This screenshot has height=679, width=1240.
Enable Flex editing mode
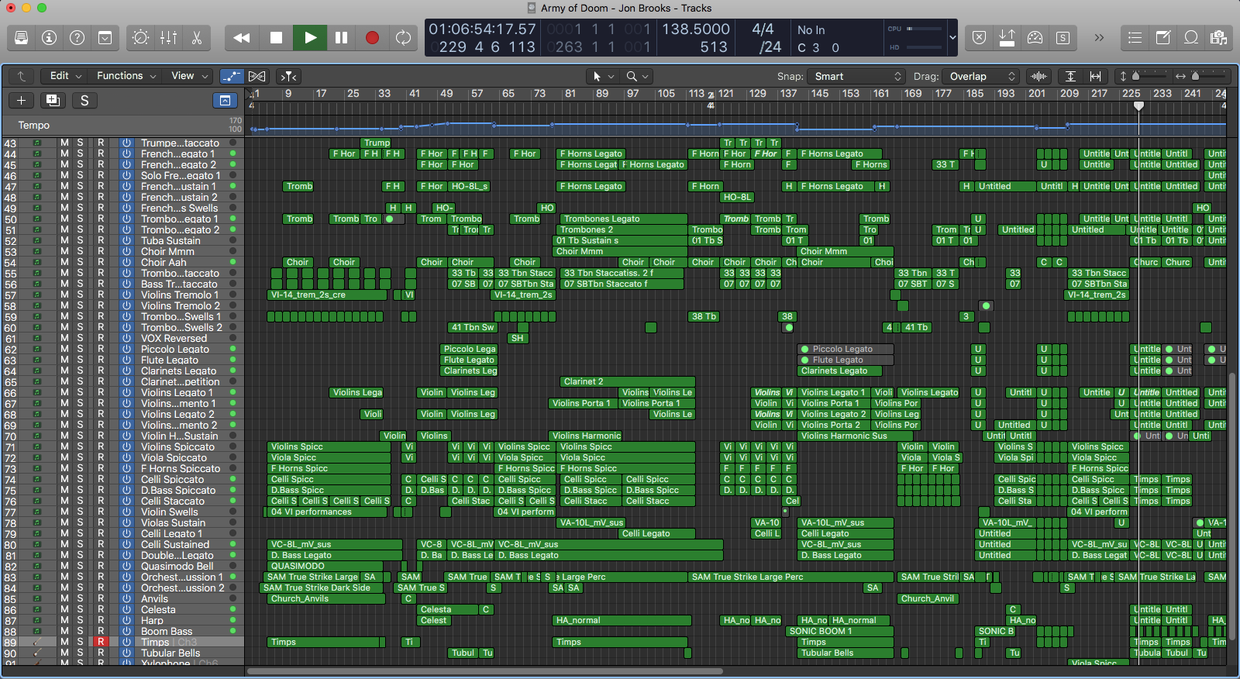point(257,75)
